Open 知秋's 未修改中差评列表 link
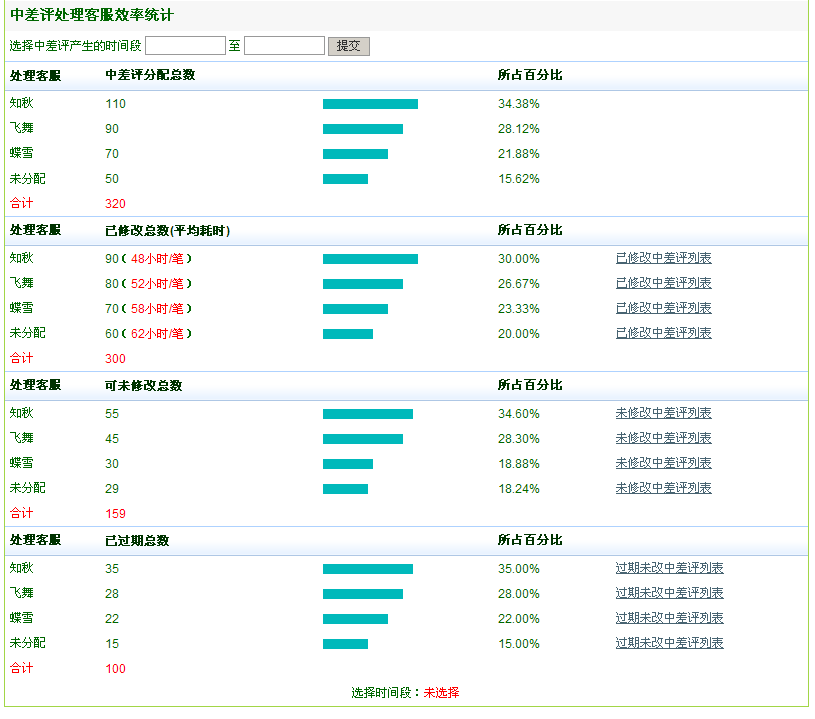This screenshot has width=815, height=719. coord(663,413)
